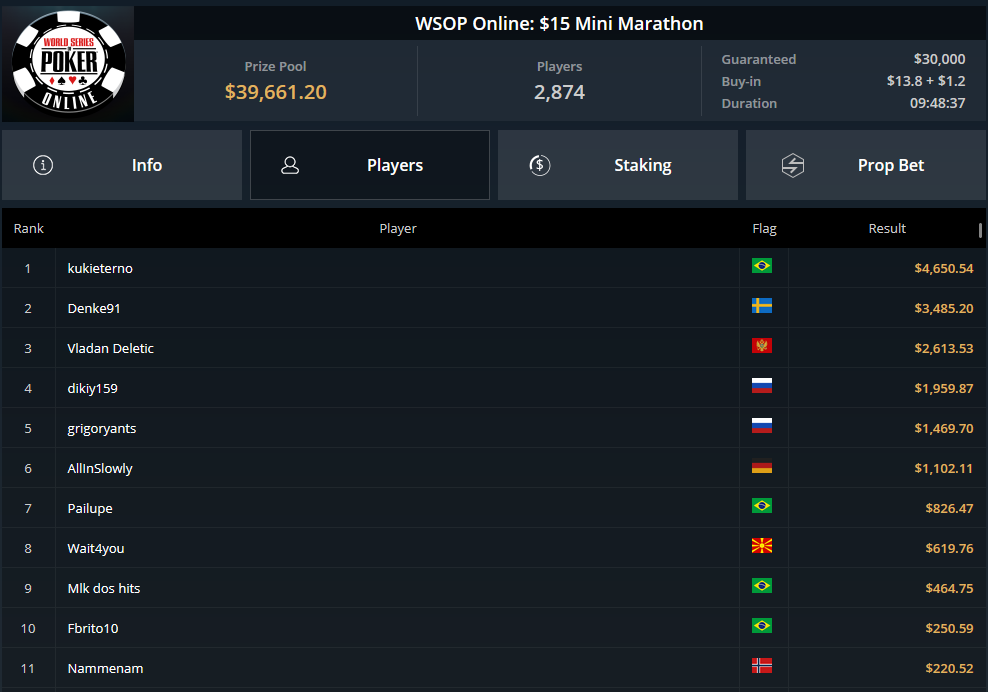Select player Vladan Deletic
988x692 pixels.
[x=110, y=348]
